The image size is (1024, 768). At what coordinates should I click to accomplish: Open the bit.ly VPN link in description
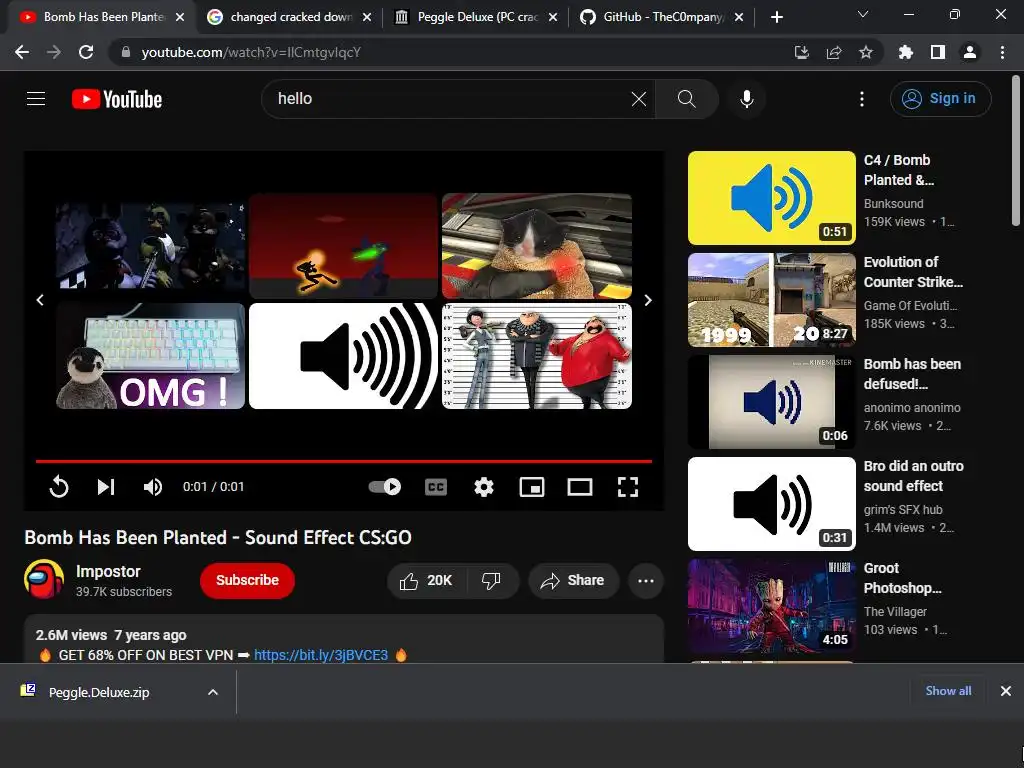321,655
